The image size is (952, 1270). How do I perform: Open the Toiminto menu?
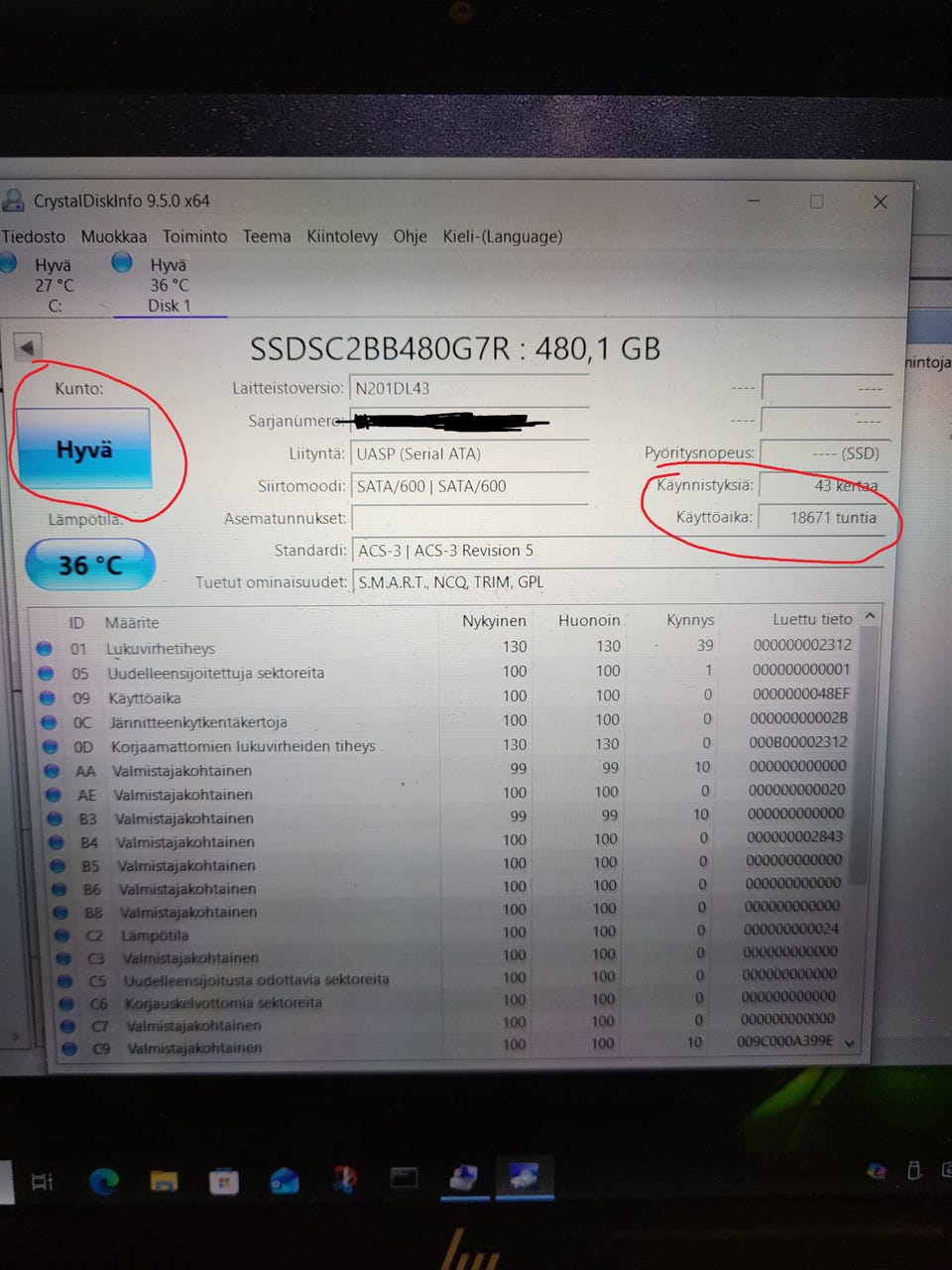point(194,236)
